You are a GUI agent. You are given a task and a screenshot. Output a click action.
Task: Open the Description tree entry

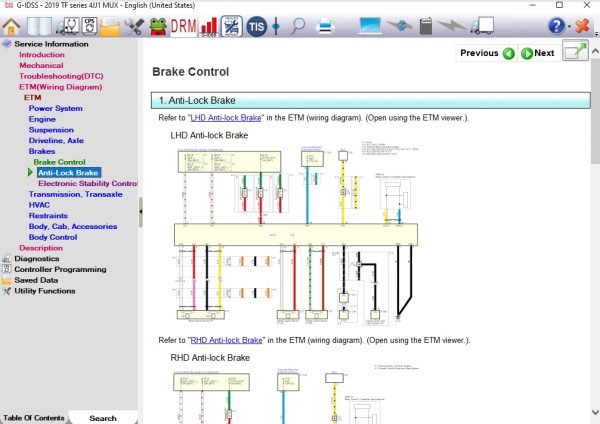(x=41, y=248)
